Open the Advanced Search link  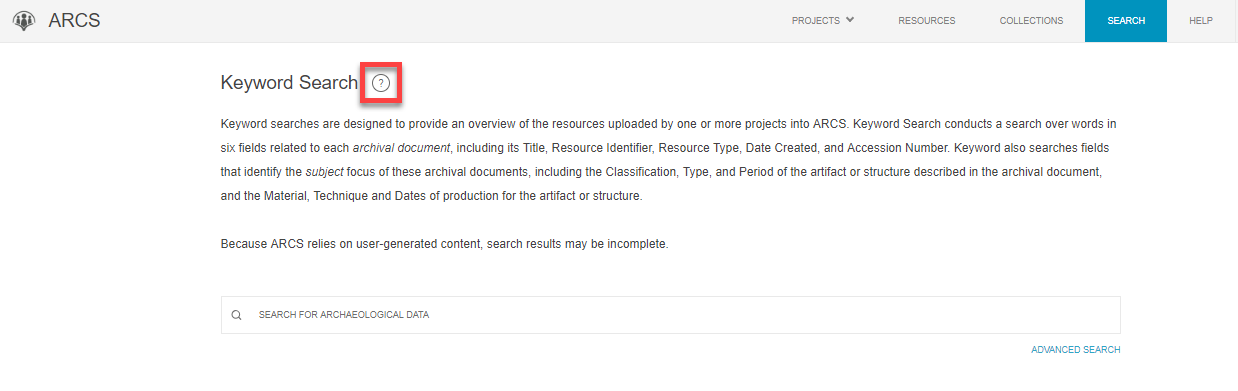coord(1076,350)
